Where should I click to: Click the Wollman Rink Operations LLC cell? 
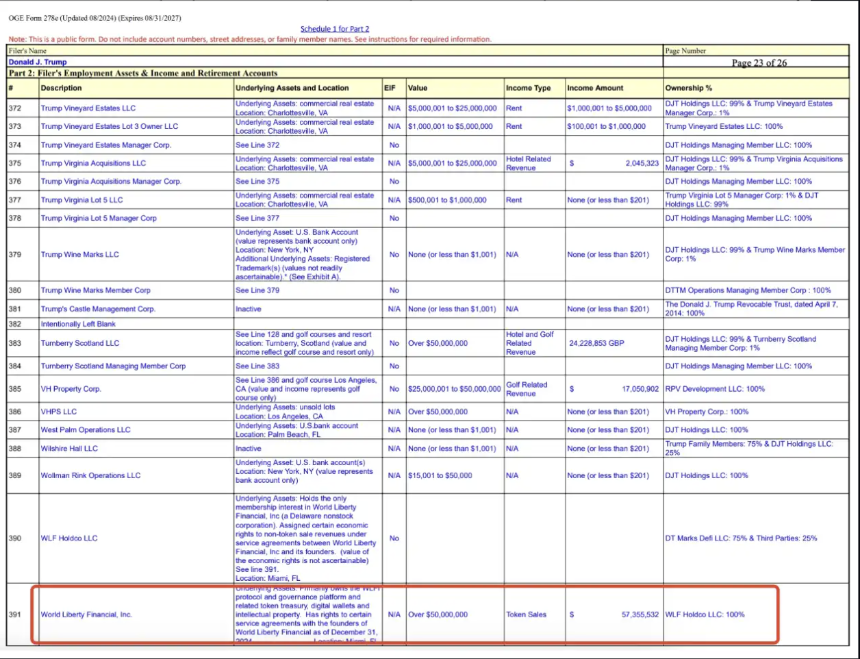(x=90, y=475)
